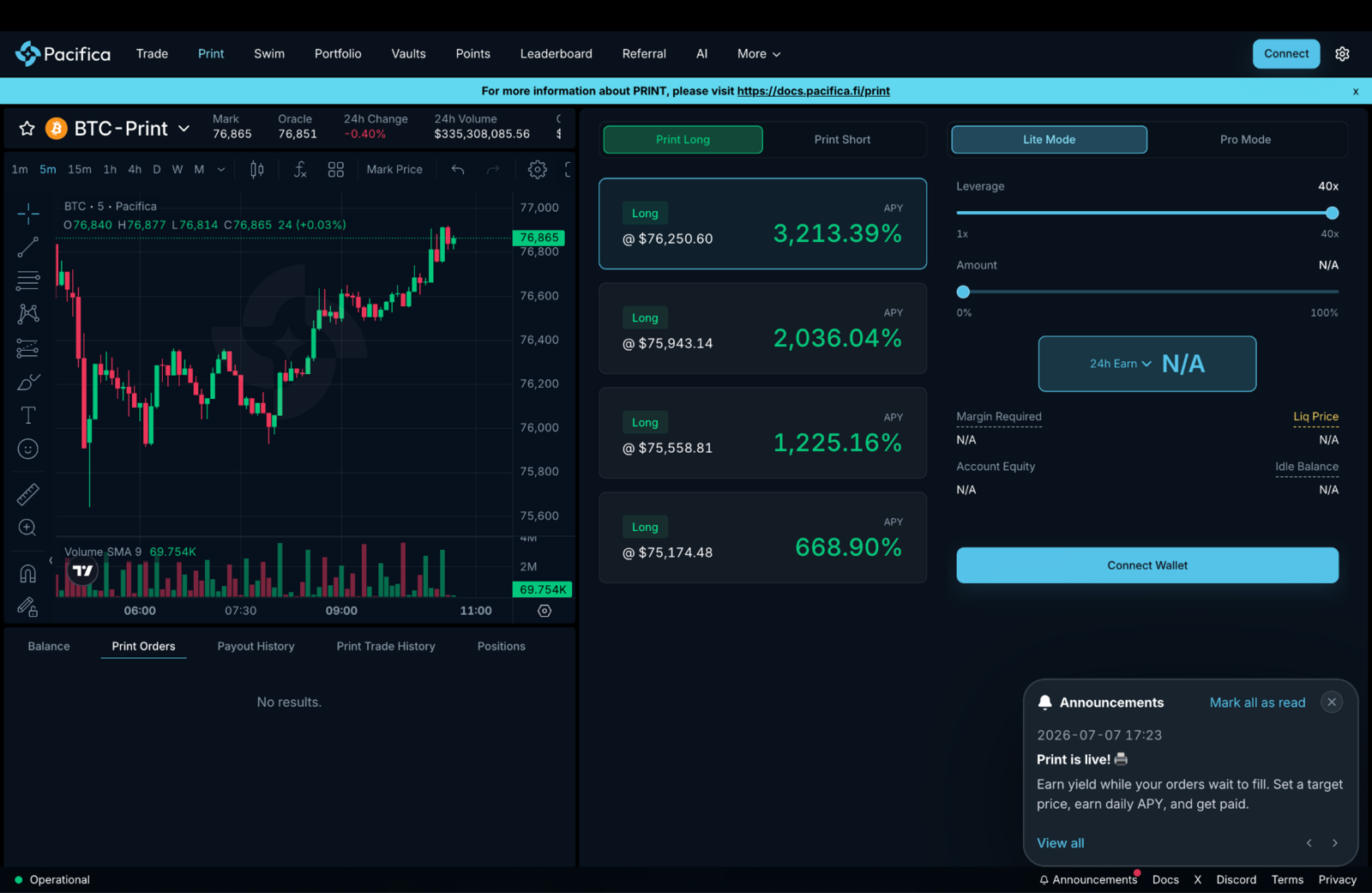This screenshot has height=893, width=1372.
Task: Open the chart settings gear
Action: click(x=538, y=170)
